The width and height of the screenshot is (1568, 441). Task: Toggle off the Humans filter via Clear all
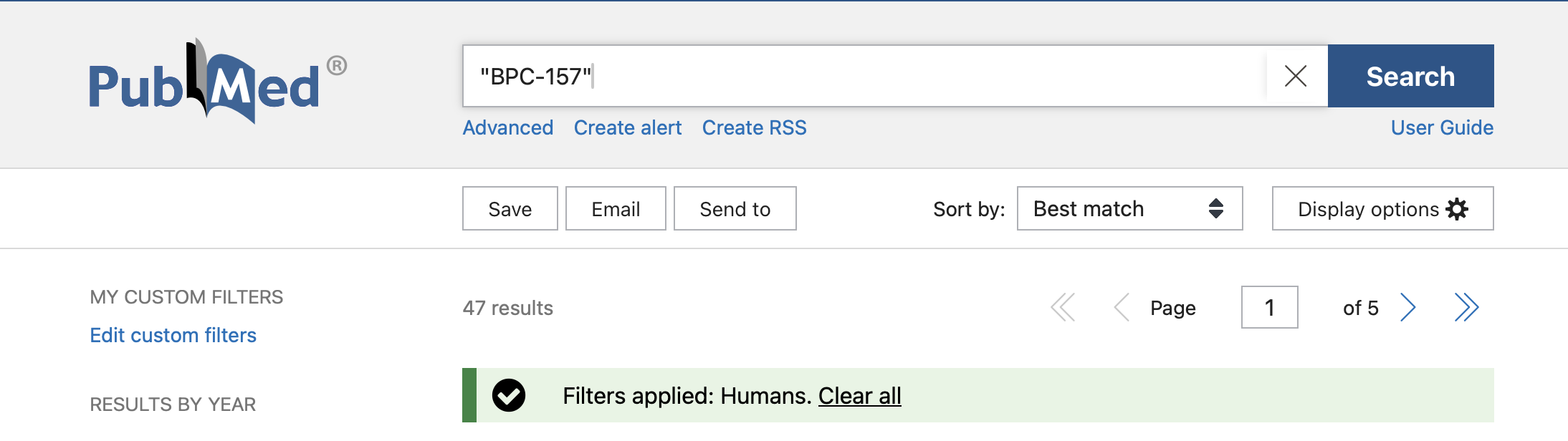tap(860, 396)
